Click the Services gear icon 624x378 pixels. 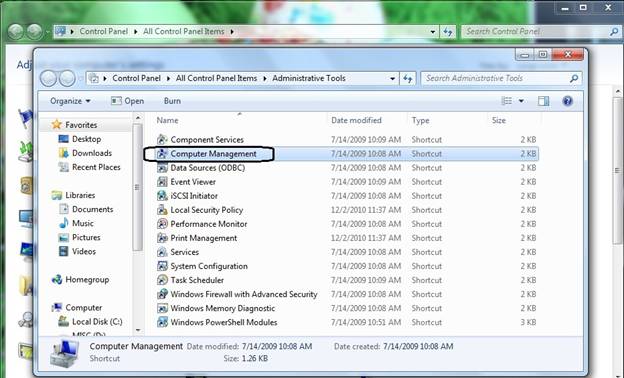[x=162, y=252]
